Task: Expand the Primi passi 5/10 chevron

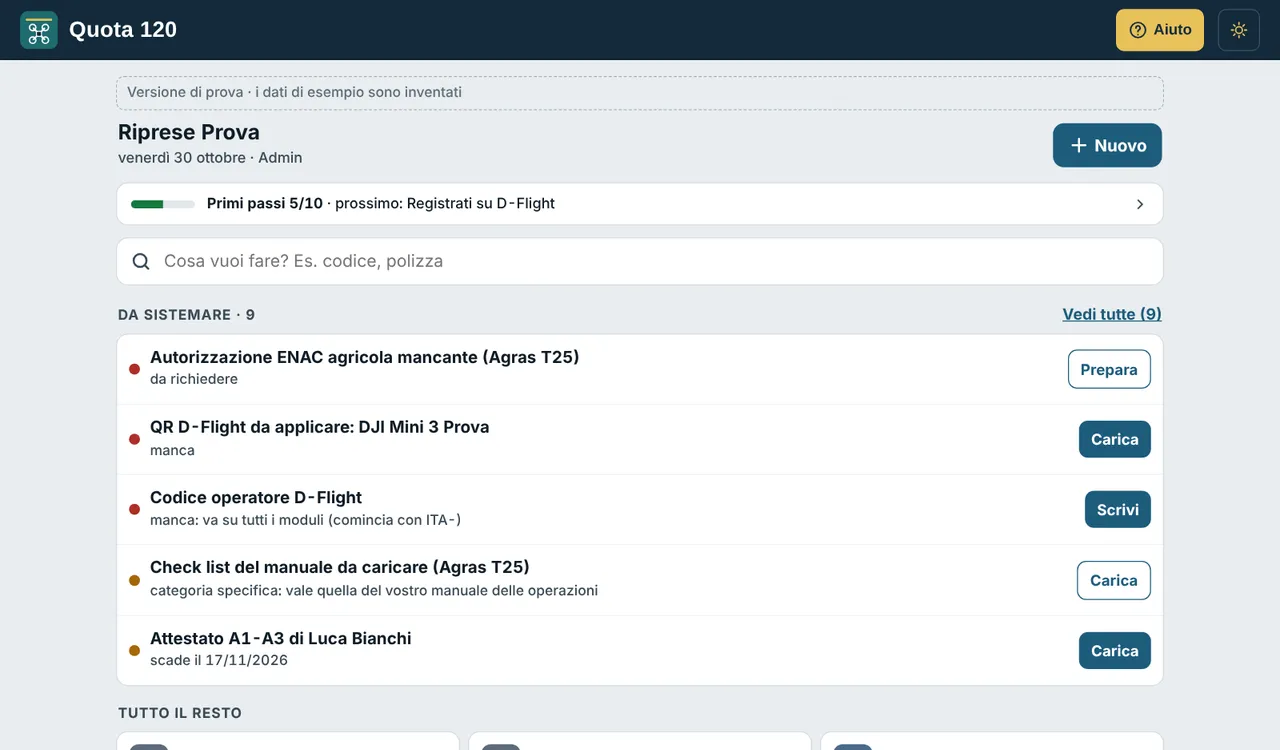Action: 1140,204
